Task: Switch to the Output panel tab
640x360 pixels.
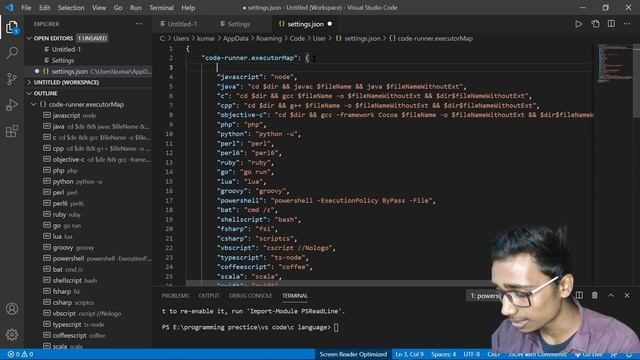Action: [209, 296]
